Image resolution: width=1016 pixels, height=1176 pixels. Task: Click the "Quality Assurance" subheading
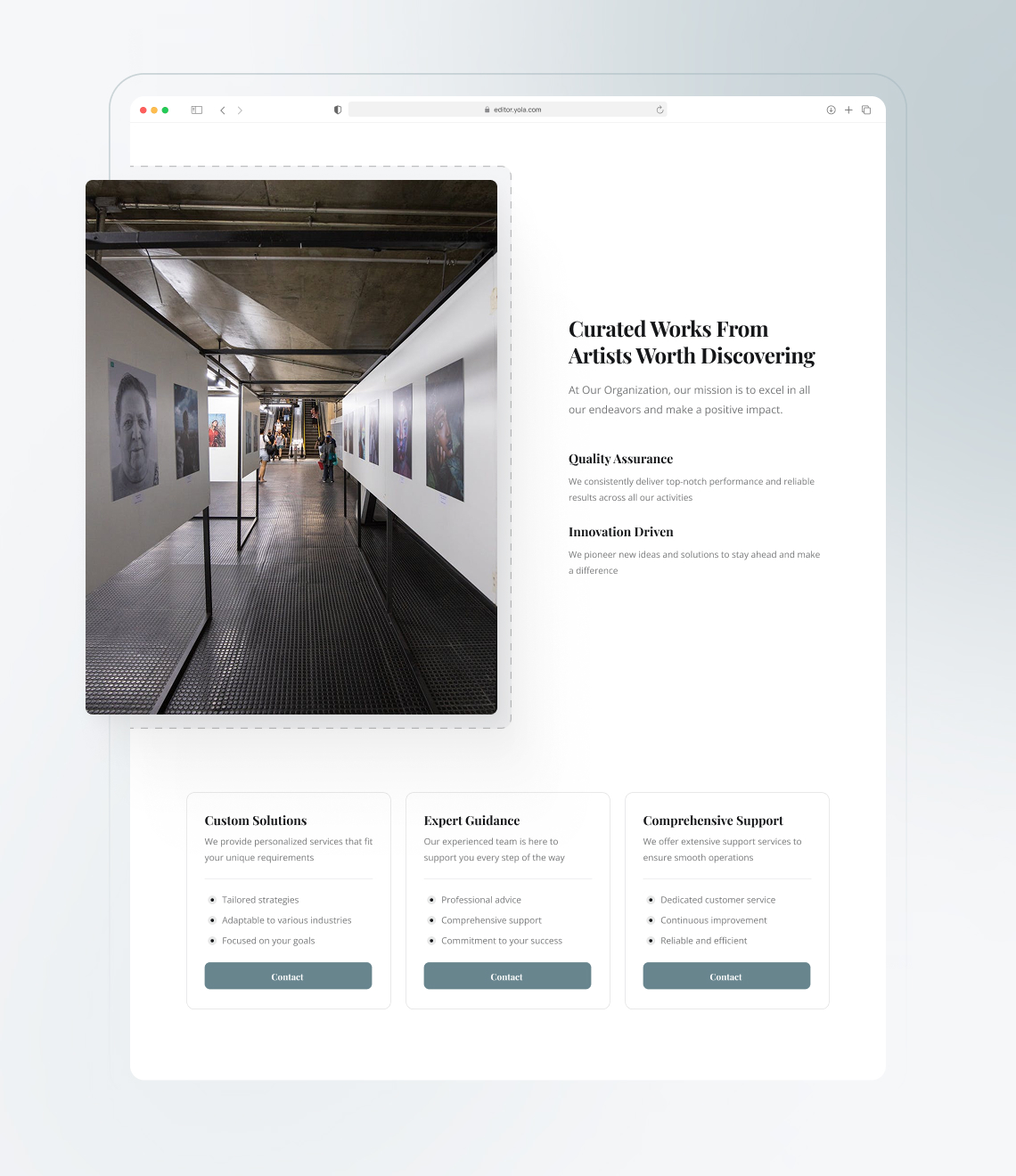621,459
